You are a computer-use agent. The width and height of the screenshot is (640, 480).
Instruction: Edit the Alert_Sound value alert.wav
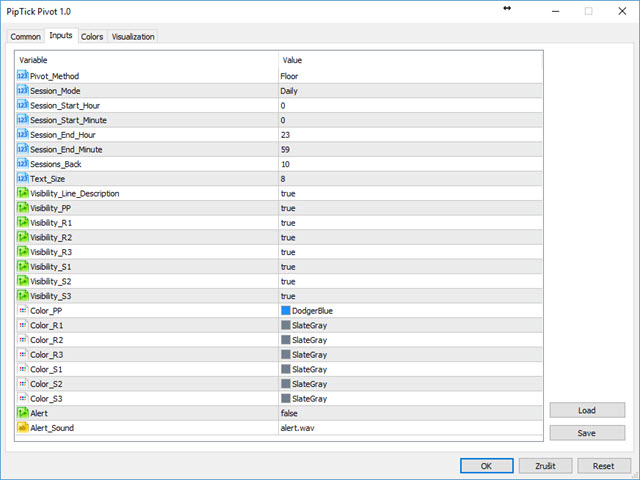pos(298,428)
